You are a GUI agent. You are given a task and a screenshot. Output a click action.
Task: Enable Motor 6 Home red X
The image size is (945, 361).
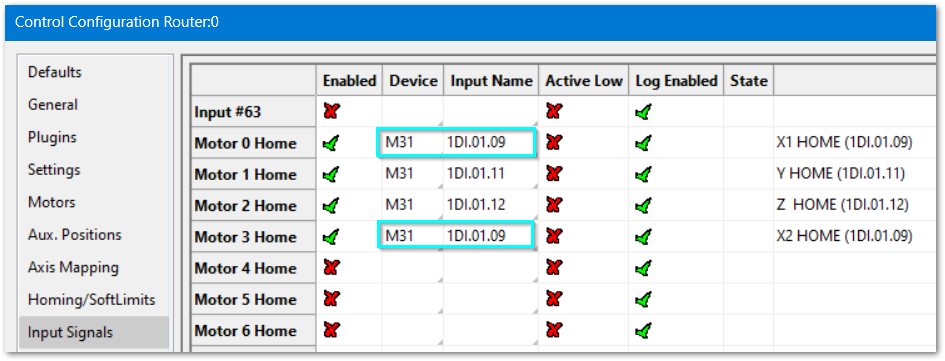330,331
